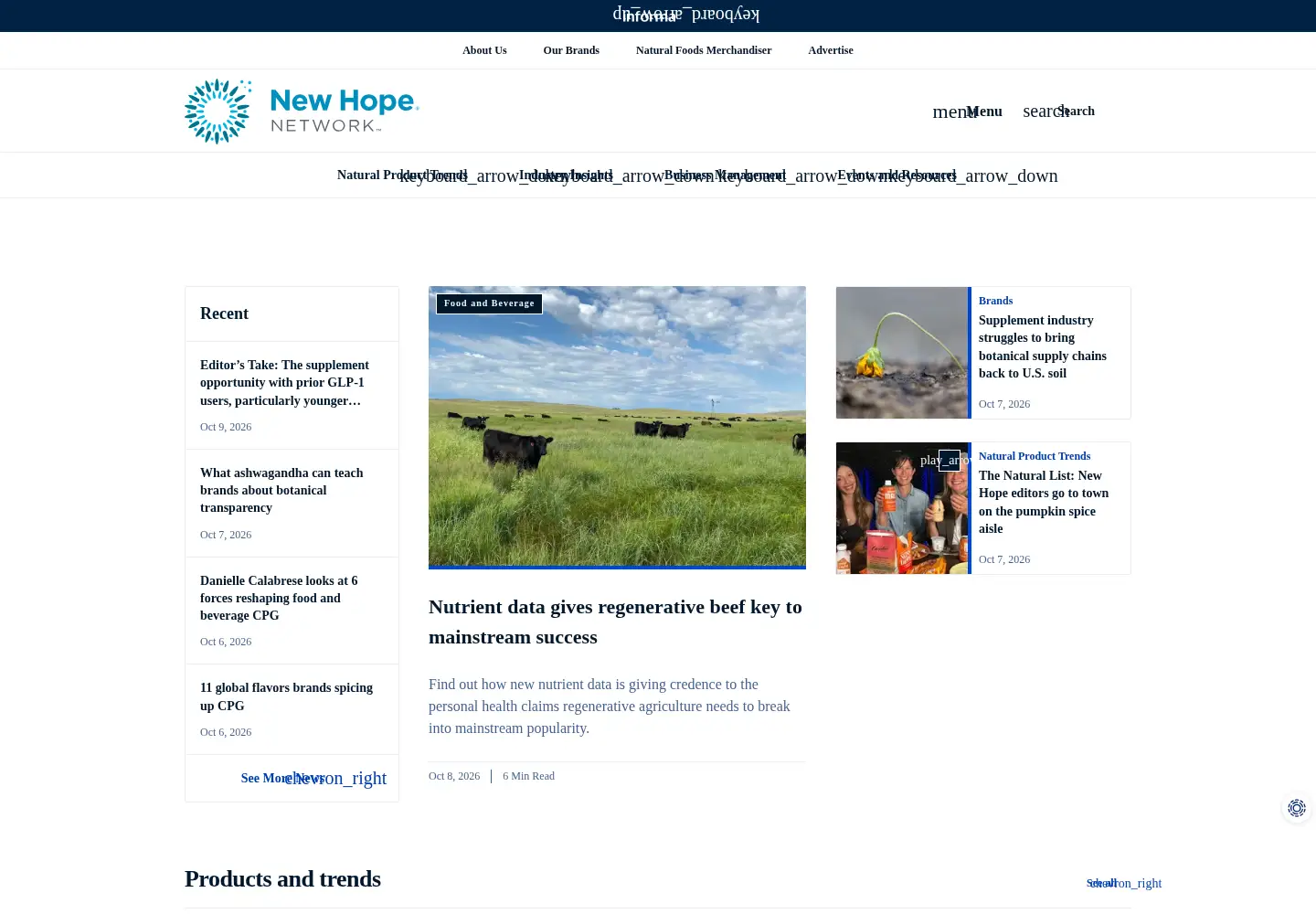The height and width of the screenshot is (914, 1316).
Task: Open the site Menu button
Action: click(x=967, y=112)
